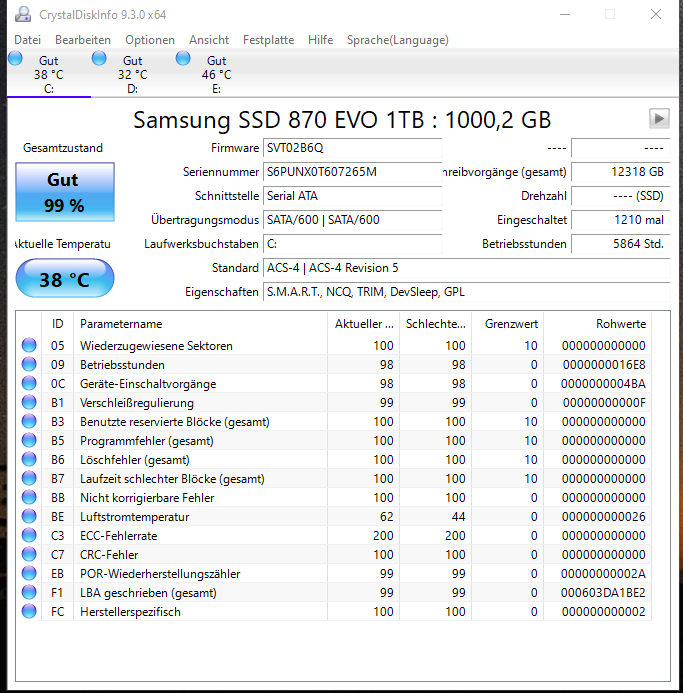Select the POR-Wiederherstellungszähler parameter name
683x693 pixels.
point(160,574)
